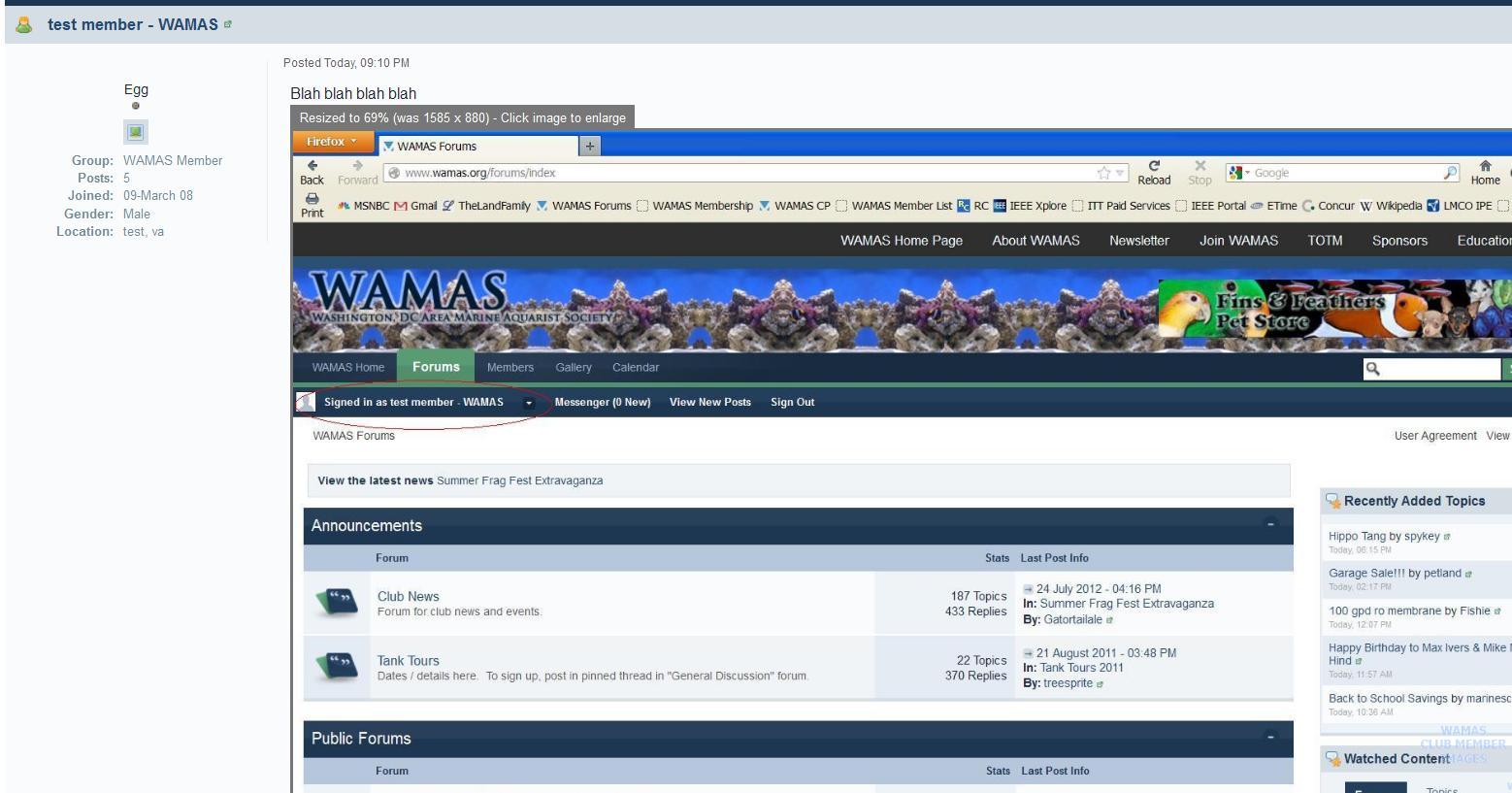
Task: Click the forum search field with magnifier
Action: pos(1431,369)
